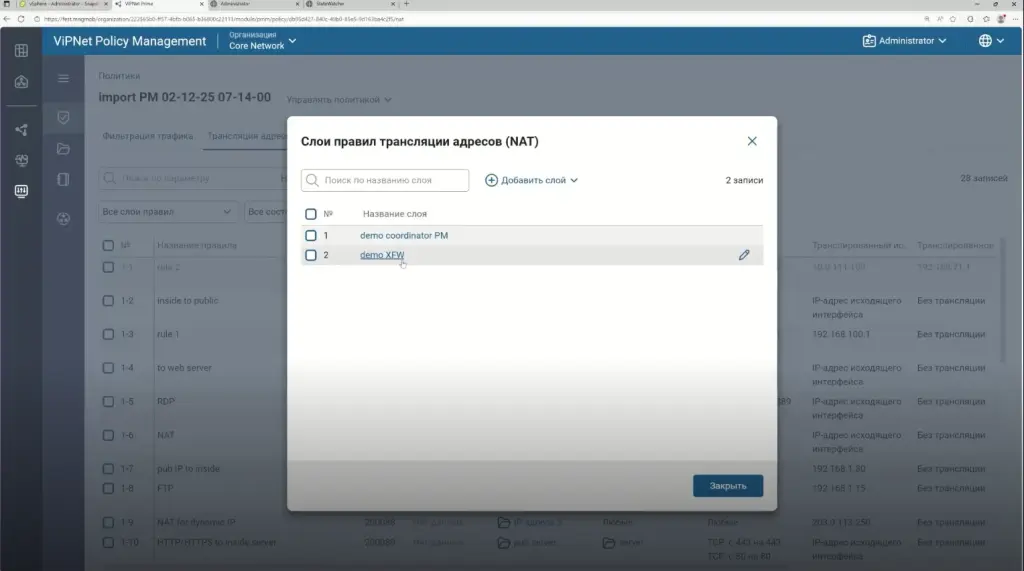Check the rule 1-6 NAT checkbox

pos(108,436)
